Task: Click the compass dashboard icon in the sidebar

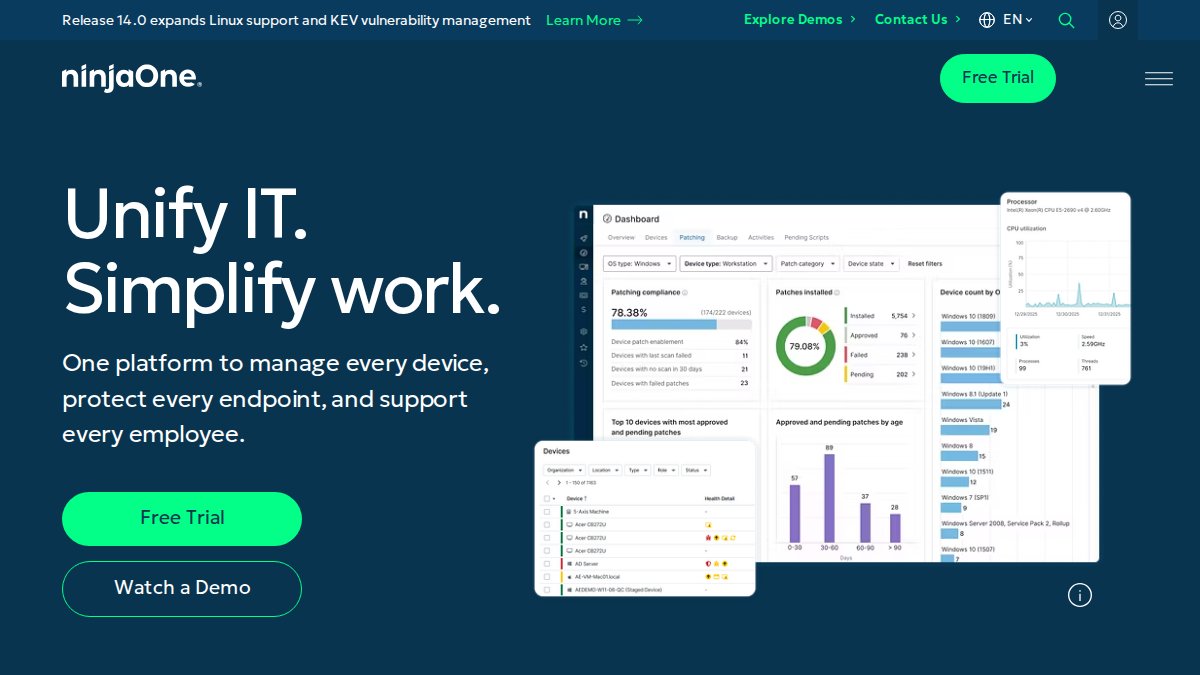Action: coord(583,253)
